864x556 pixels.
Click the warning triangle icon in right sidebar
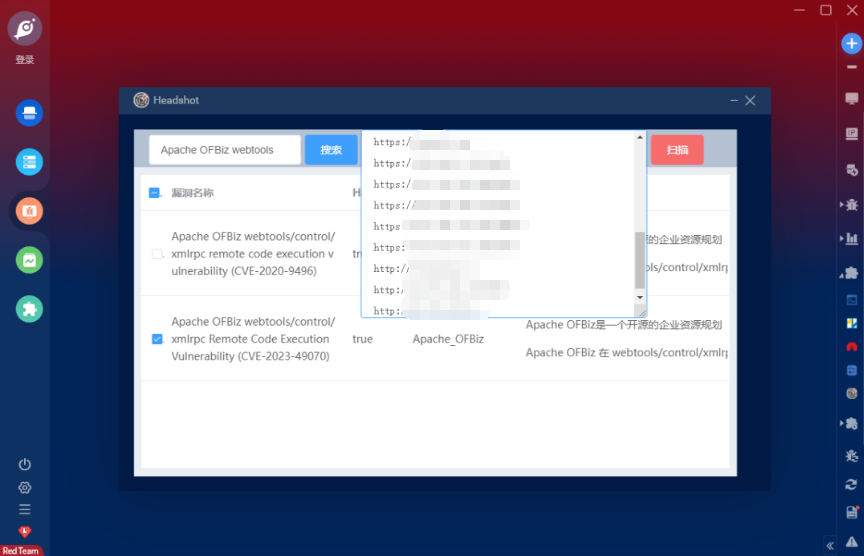click(851, 542)
